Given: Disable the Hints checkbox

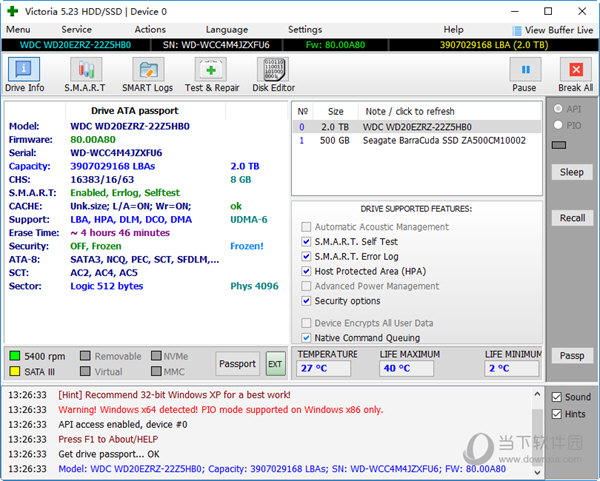Looking at the screenshot, I should point(557,414).
